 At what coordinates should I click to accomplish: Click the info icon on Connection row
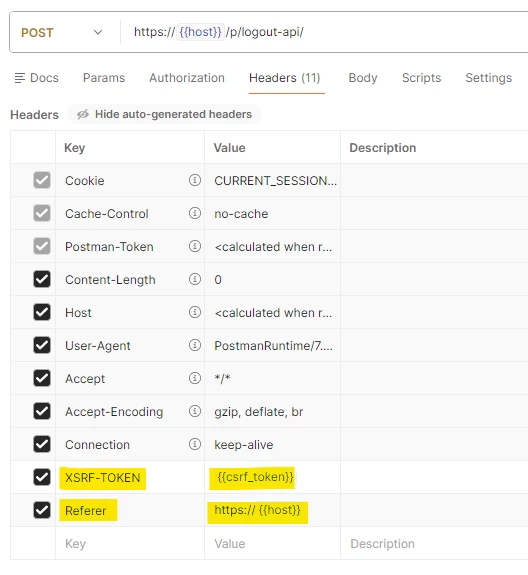195,444
